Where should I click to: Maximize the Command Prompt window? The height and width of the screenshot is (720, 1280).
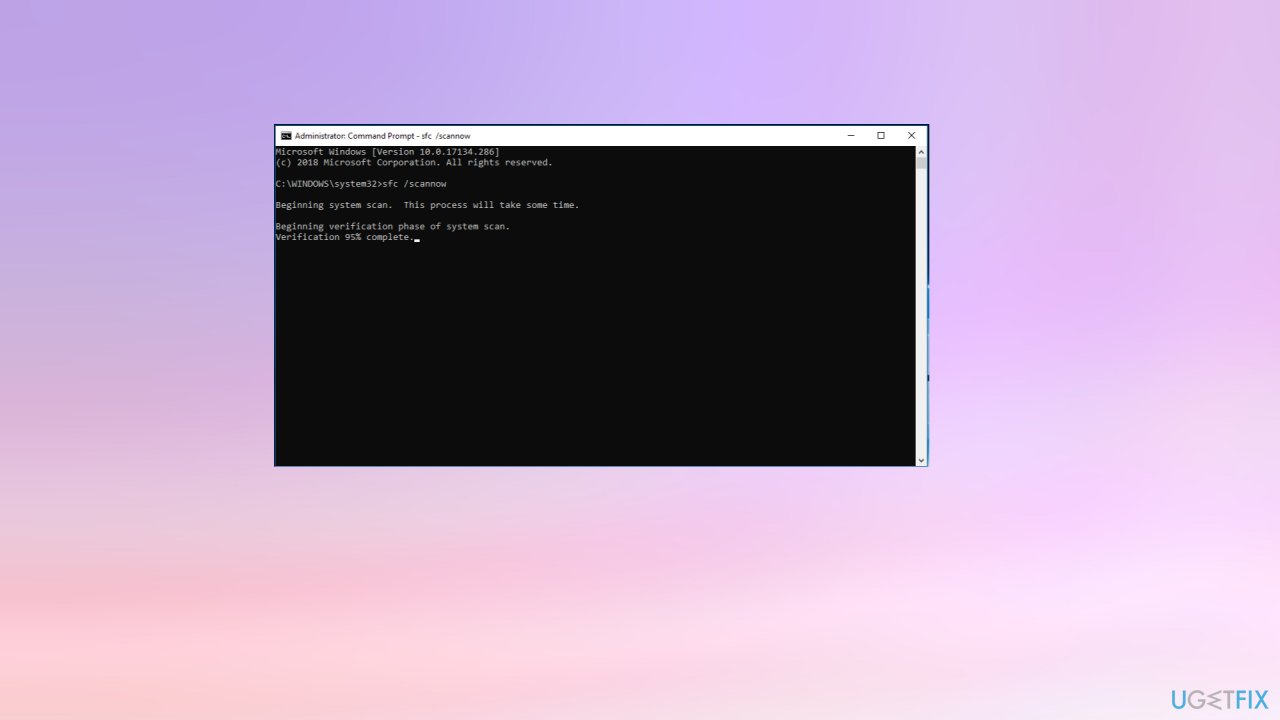click(881, 136)
